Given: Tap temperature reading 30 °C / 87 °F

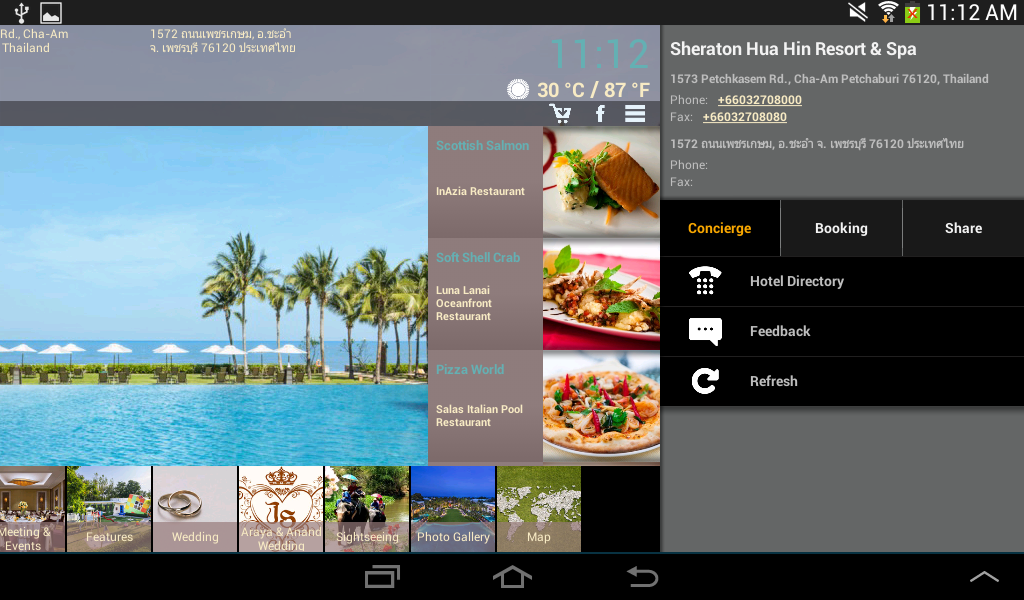Looking at the screenshot, I should coord(593,89).
